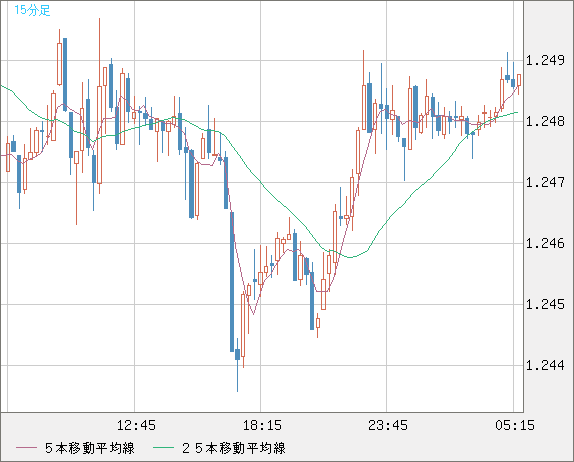Click the 1.244 price axis label

545,365
